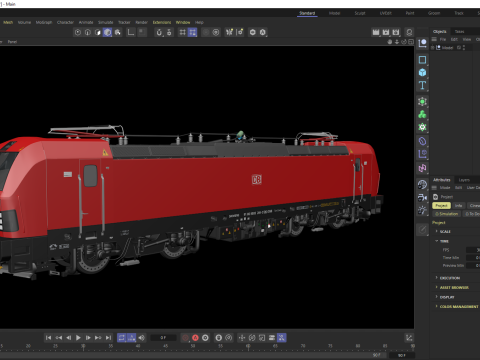This screenshot has width=480, height=360.
Task: Toggle Rotation keyframe channel icon
Action: point(252,338)
